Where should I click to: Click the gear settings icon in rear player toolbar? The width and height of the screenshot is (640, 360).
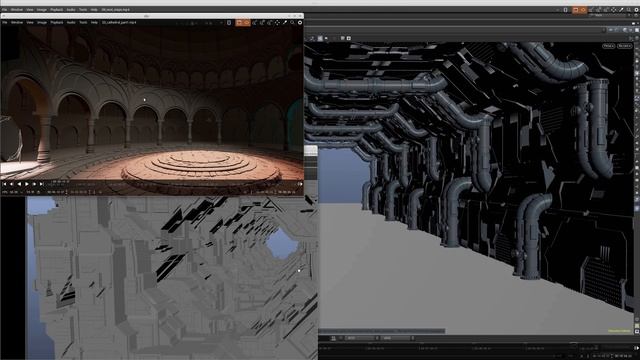click(x=636, y=10)
